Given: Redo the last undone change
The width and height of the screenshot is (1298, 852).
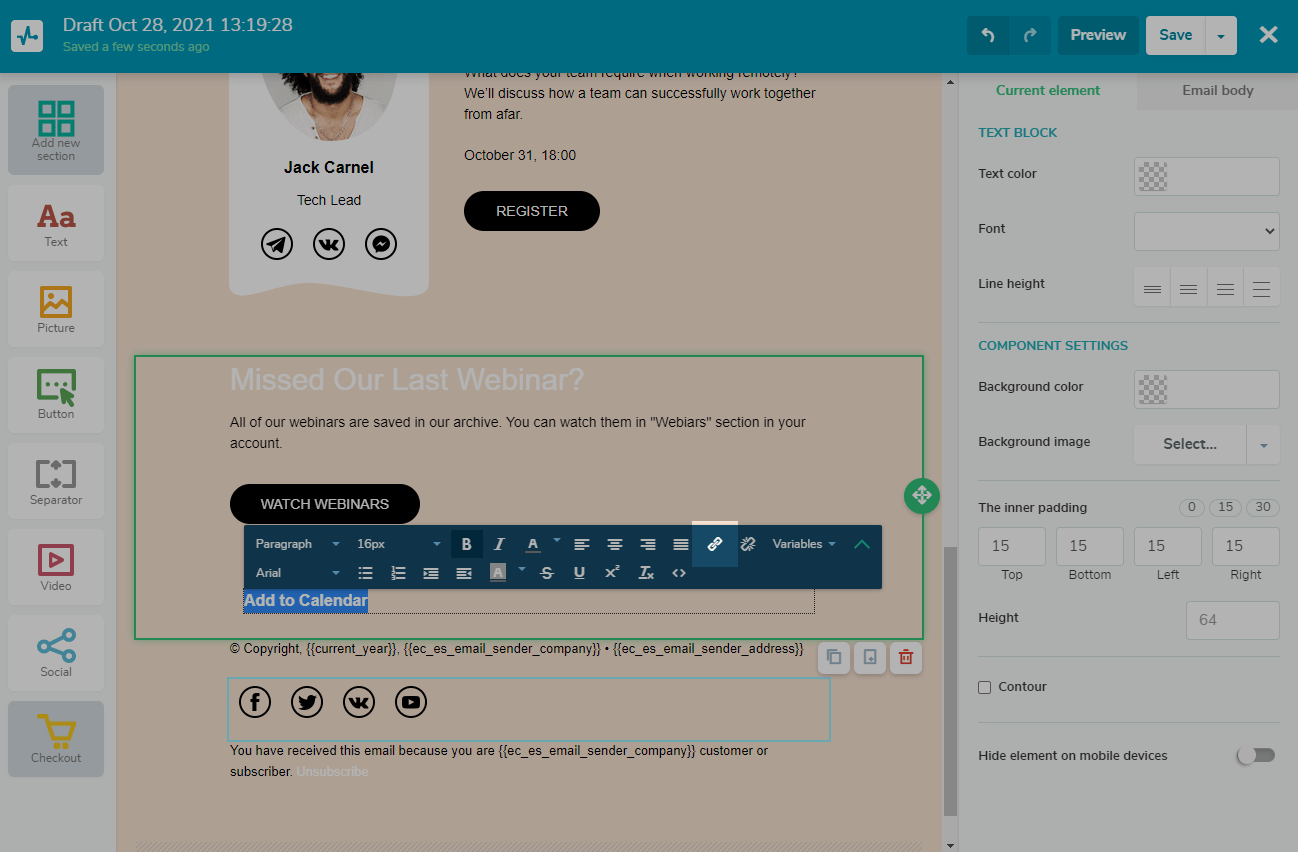Looking at the screenshot, I should [x=1030, y=35].
